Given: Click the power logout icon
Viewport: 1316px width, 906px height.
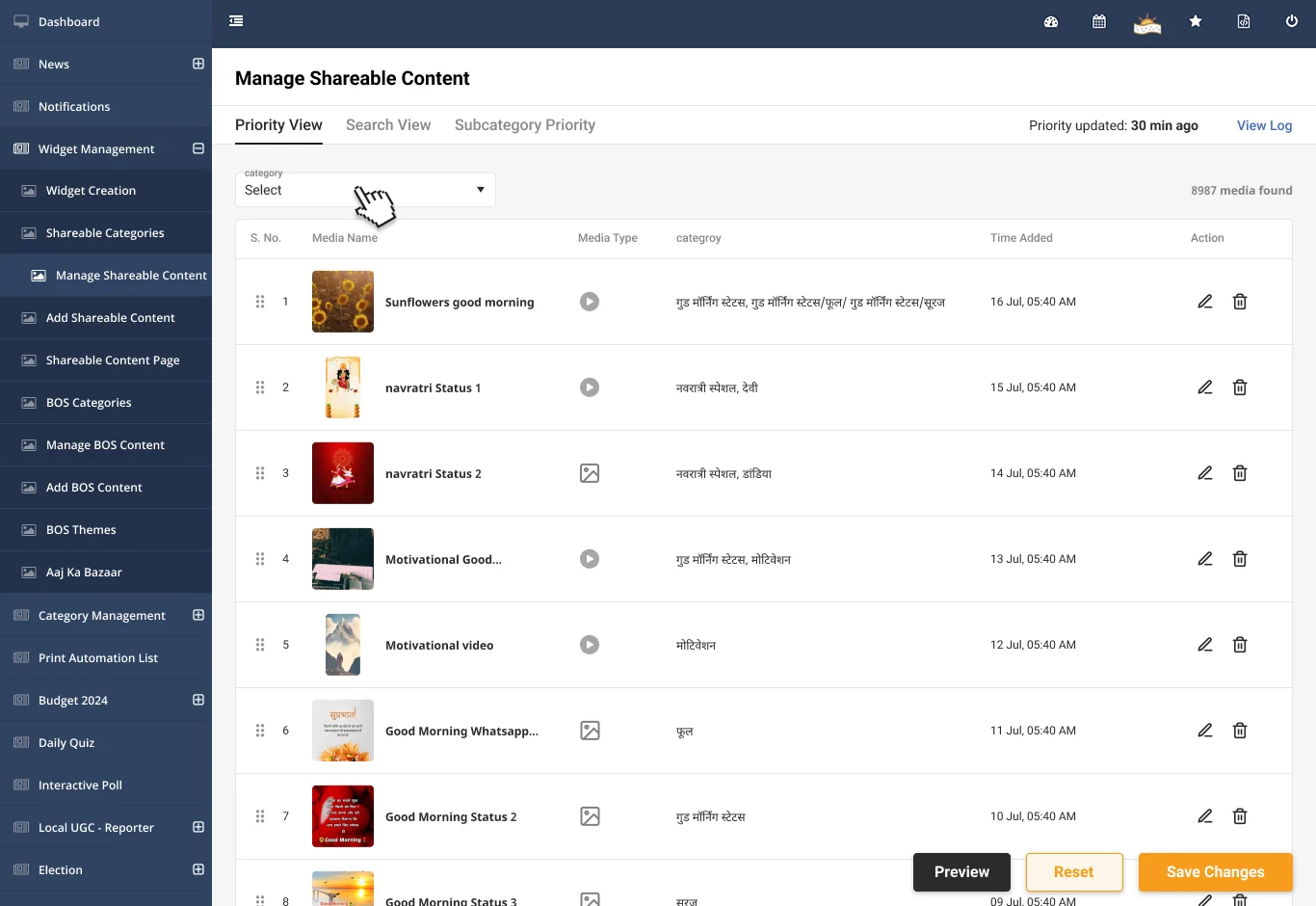Looking at the screenshot, I should tap(1292, 21).
